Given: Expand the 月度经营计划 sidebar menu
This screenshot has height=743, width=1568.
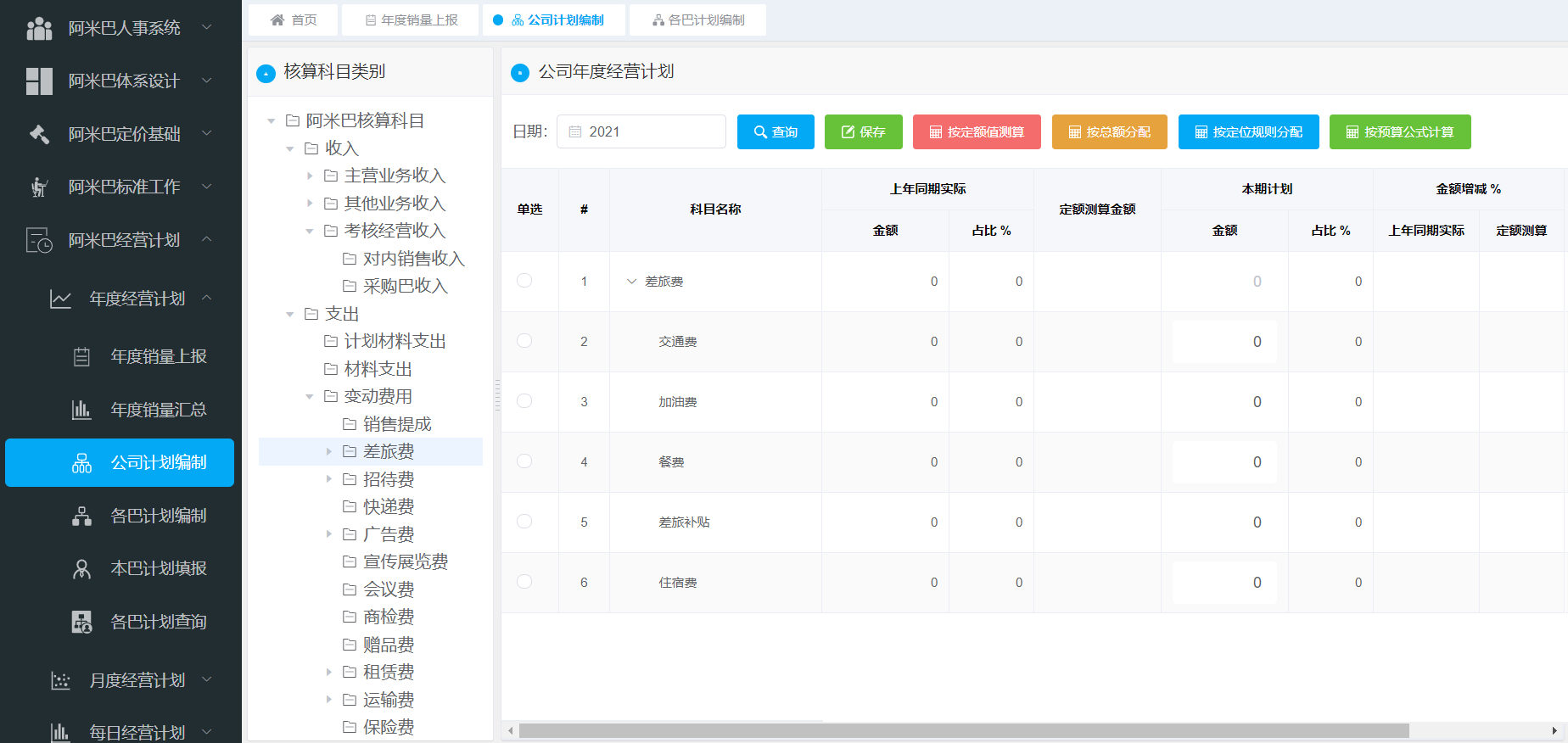Looking at the screenshot, I should click(136, 680).
